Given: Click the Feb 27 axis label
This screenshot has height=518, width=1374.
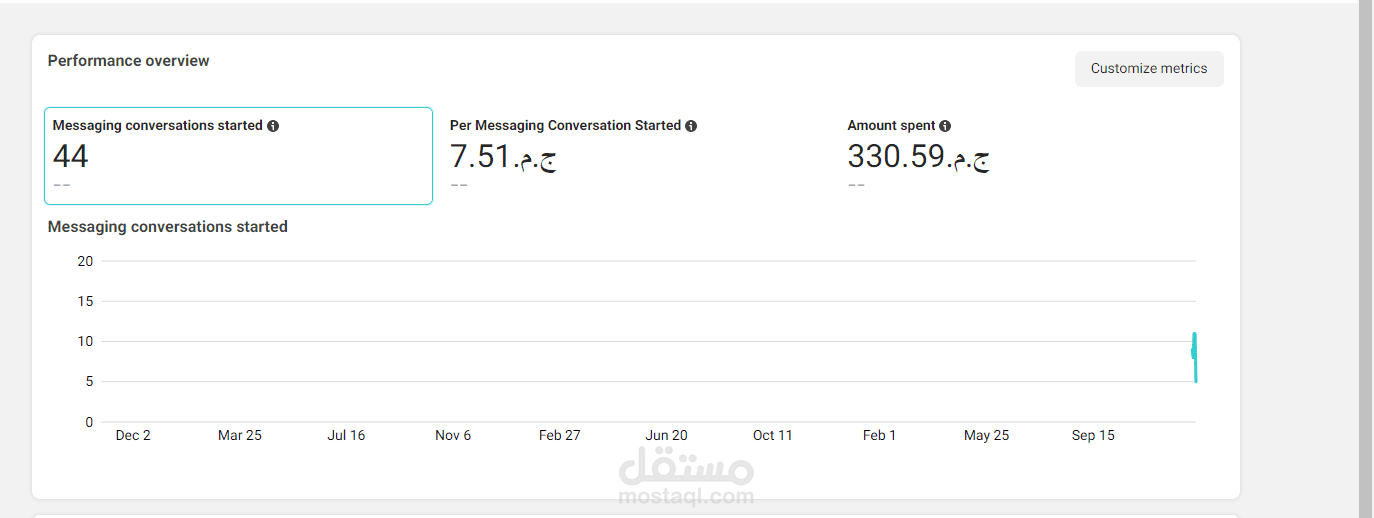Looking at the screenshot, I should pyautogui.click(x=559, y=435).
